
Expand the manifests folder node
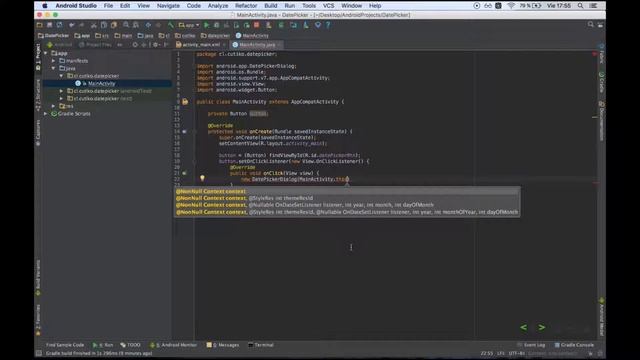coord(53,61)
